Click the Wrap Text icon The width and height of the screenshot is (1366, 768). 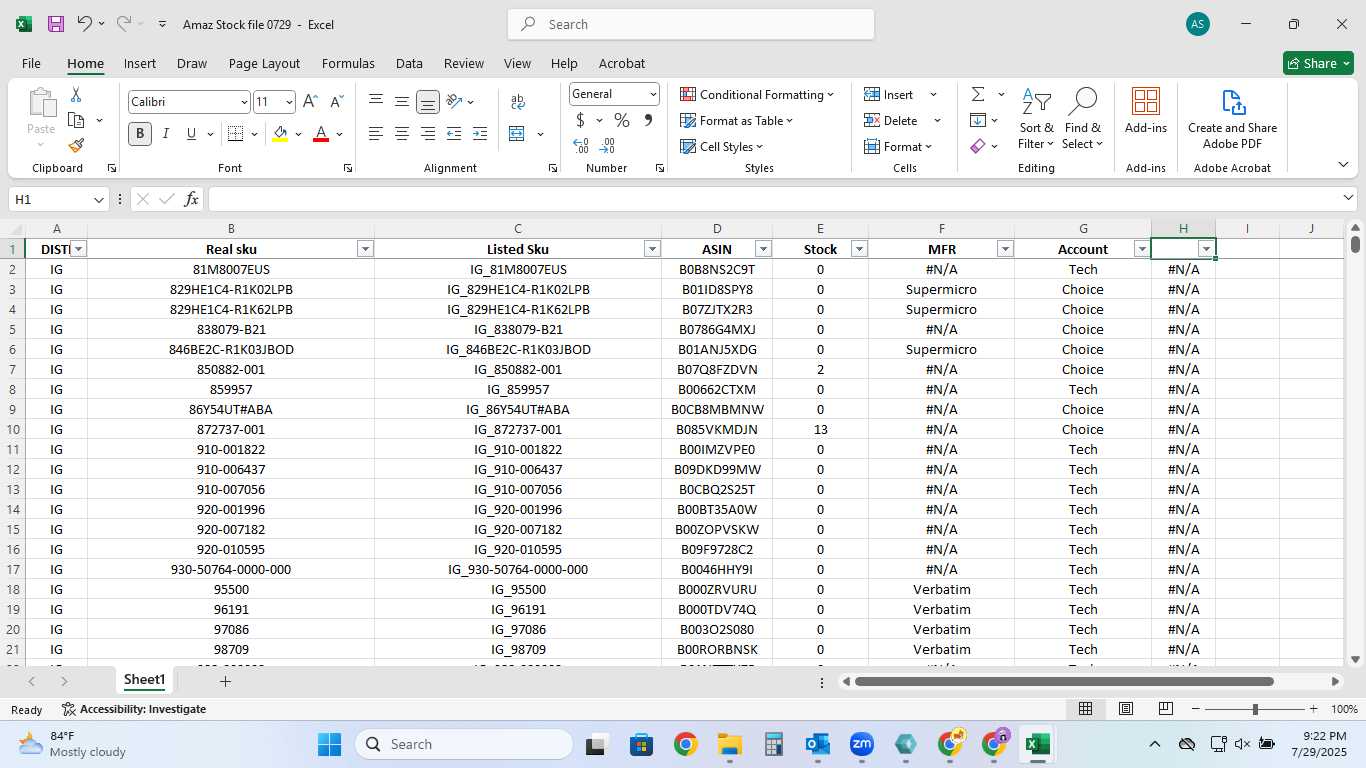518,101
